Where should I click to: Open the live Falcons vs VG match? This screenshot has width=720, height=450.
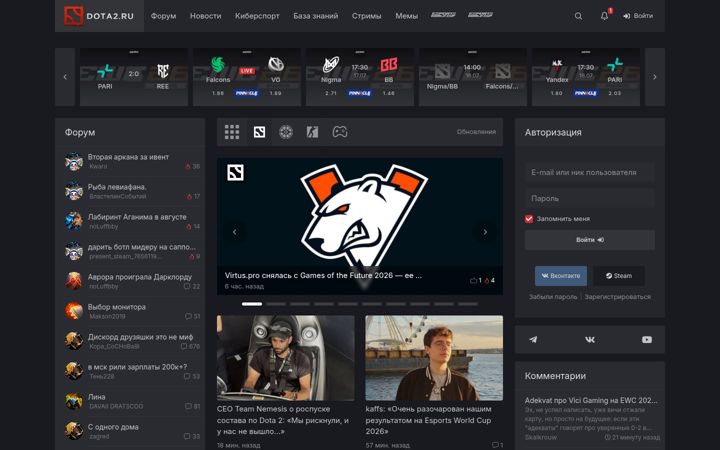pyautogui.click(x=247, y=77)
